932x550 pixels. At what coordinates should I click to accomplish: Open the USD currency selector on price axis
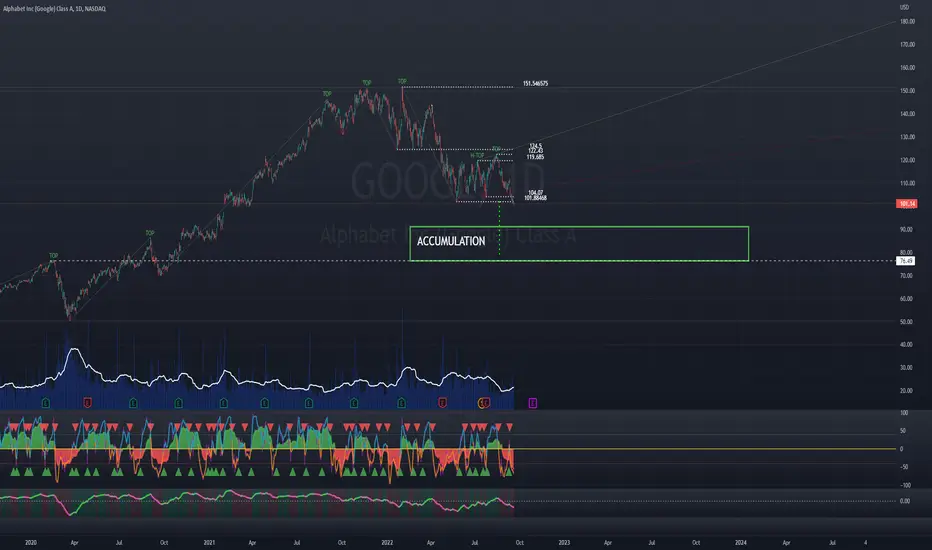tap(904, 7)
